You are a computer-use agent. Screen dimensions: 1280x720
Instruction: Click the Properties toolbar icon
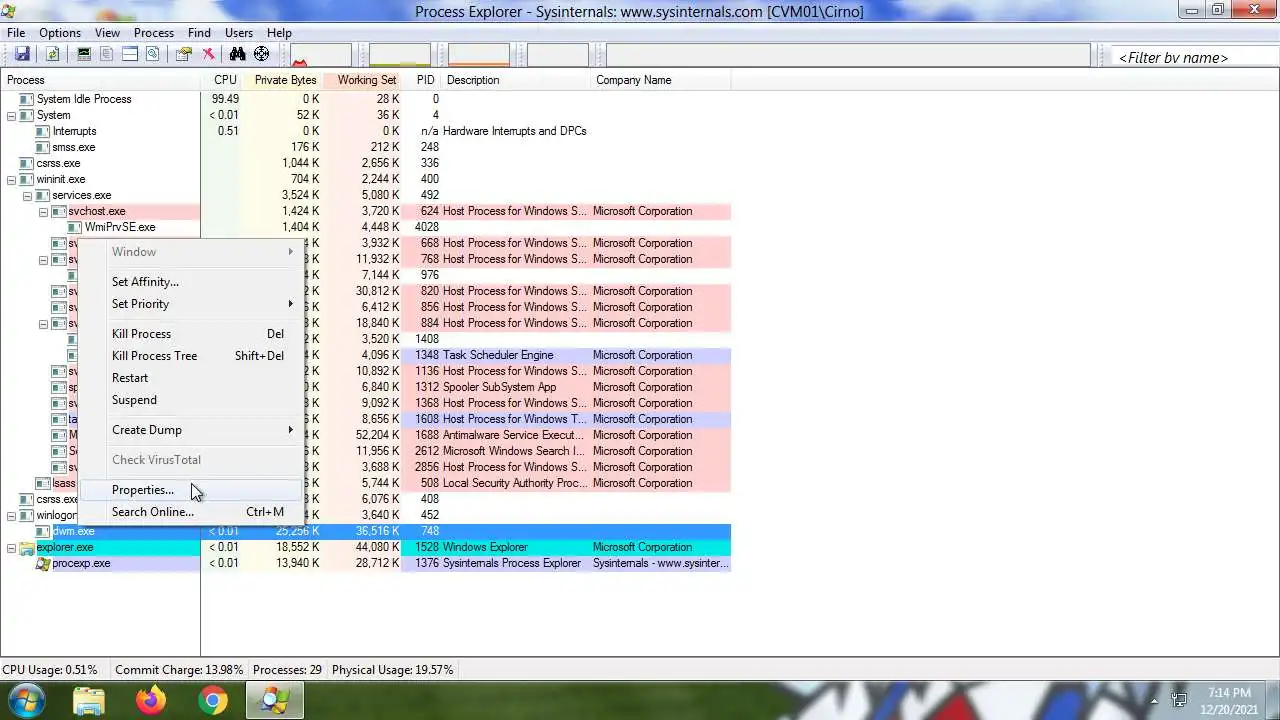(x=184, y=54)
